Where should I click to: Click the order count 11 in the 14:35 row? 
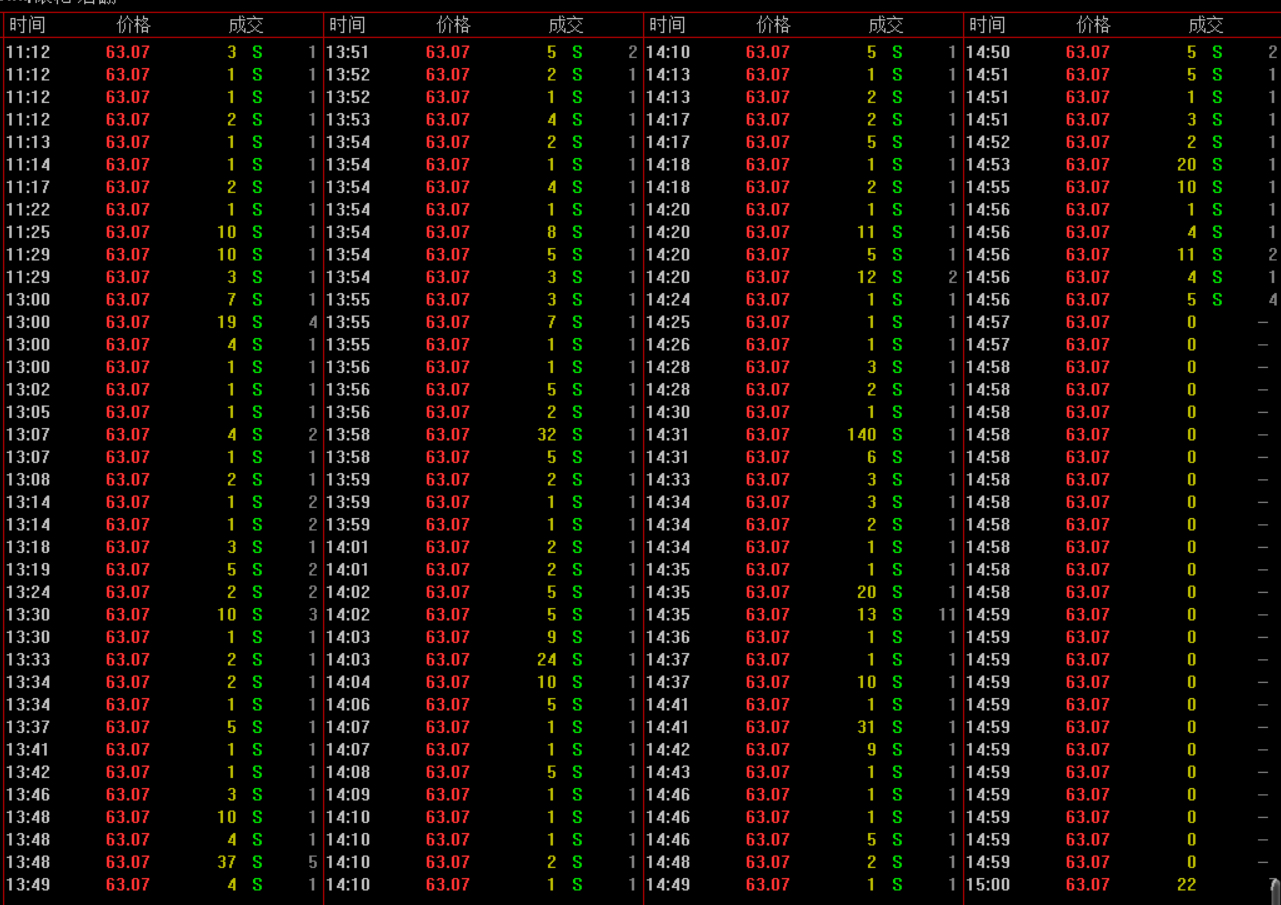click(x=947, y=615)
